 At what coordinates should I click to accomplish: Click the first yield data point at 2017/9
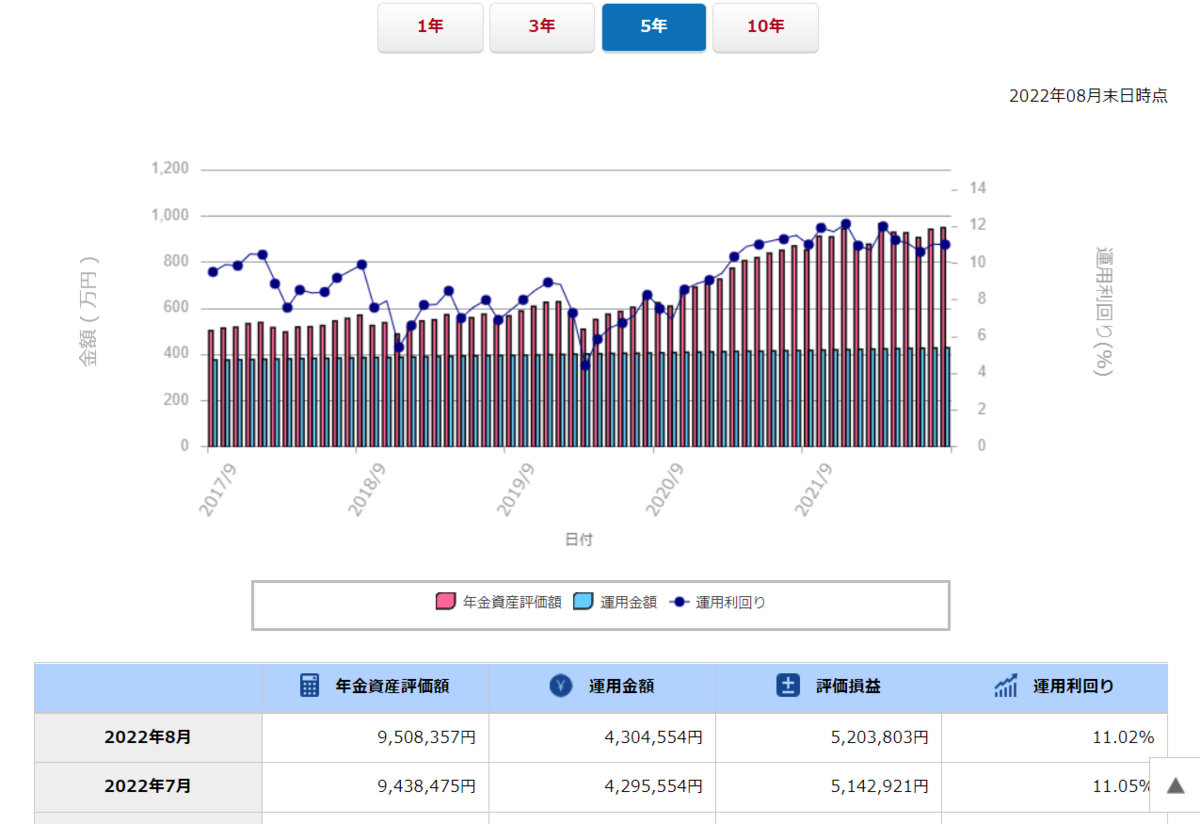point(212,272)
